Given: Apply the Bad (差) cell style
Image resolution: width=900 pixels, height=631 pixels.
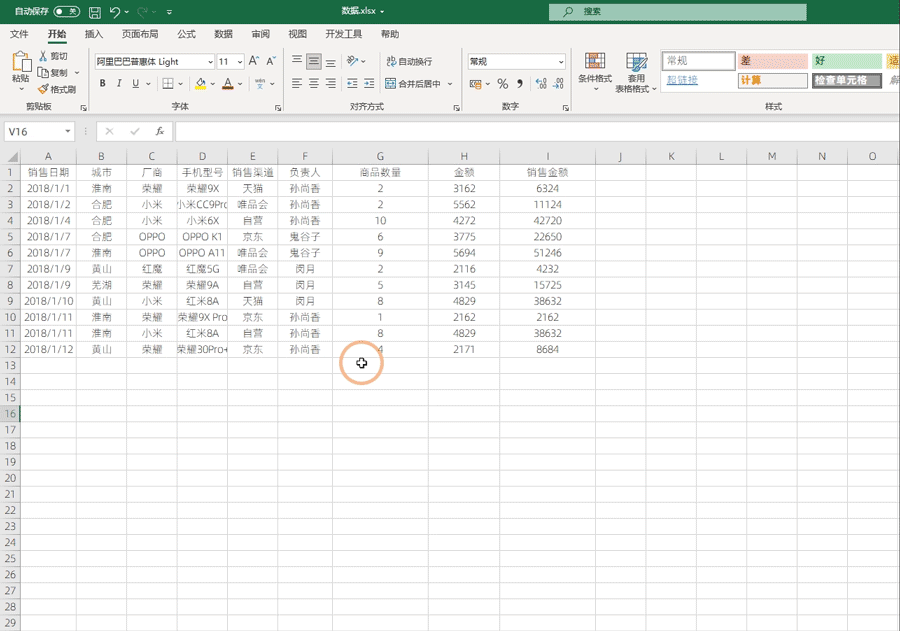Looking at the screenshot, I should 773,61.
